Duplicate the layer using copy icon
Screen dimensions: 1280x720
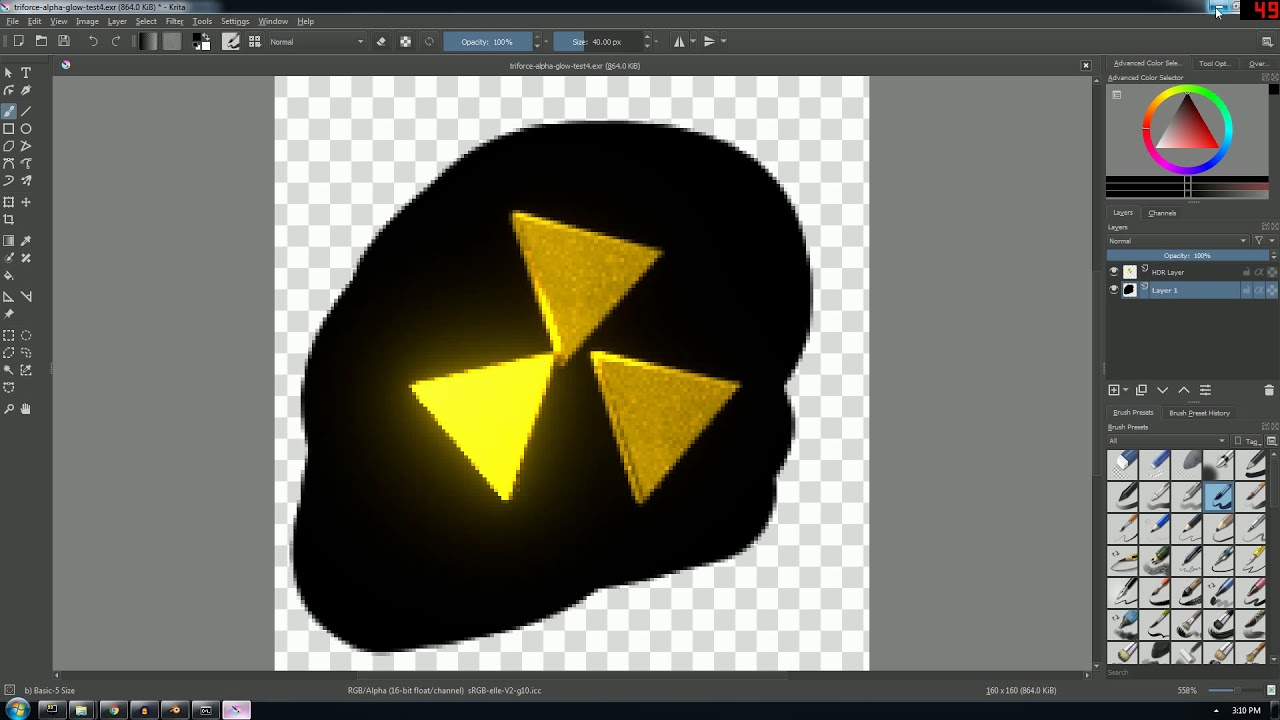(1141, 390)
